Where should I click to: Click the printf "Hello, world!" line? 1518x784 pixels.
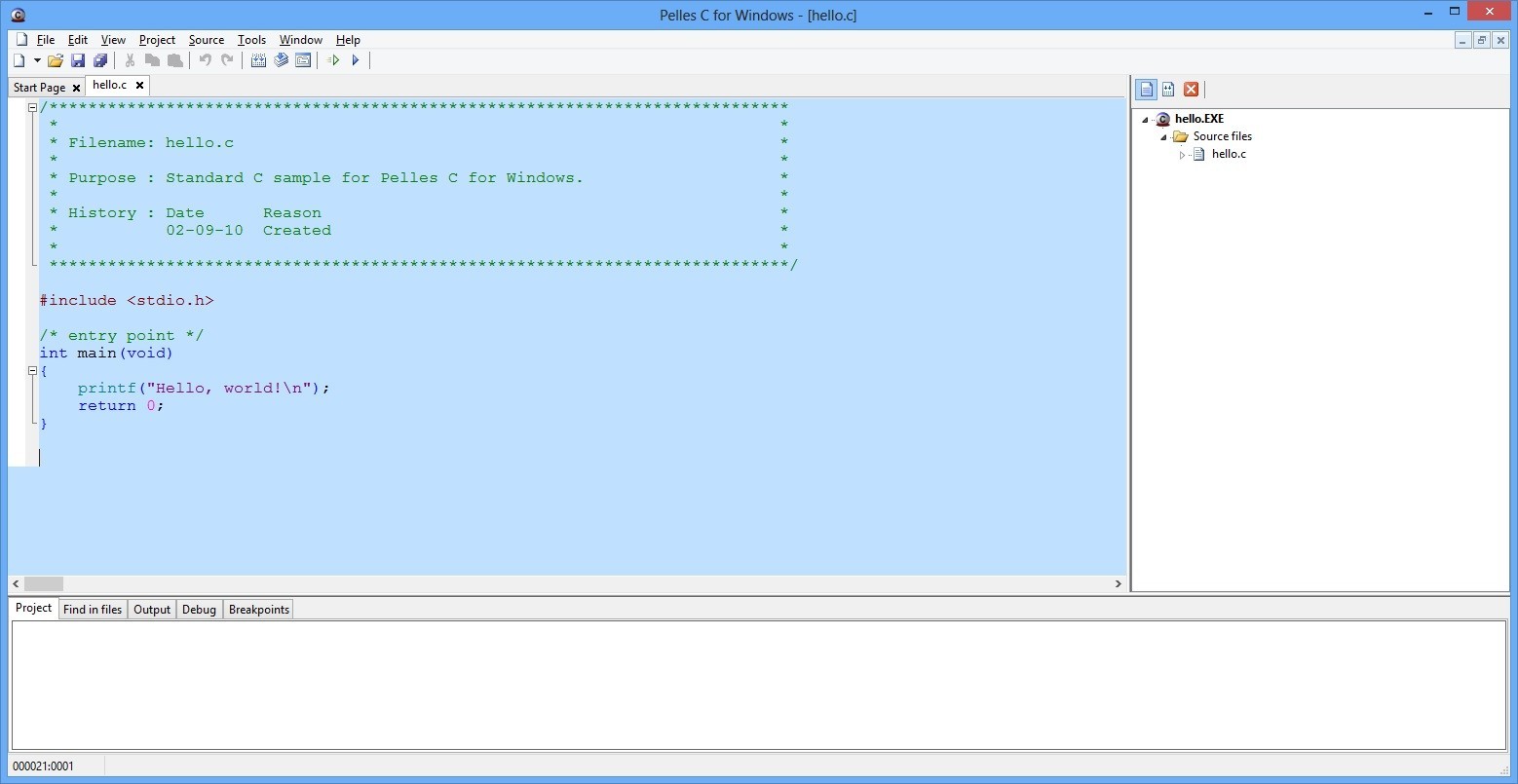(x=204, y=389)
